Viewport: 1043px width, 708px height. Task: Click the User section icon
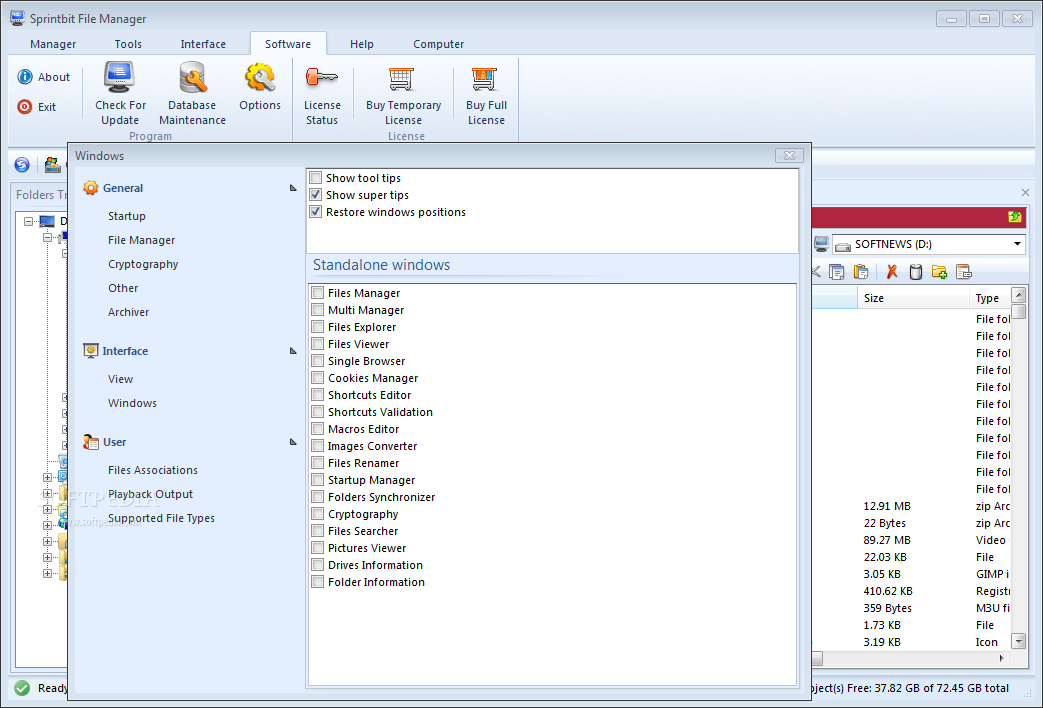(x=90, y=442)
